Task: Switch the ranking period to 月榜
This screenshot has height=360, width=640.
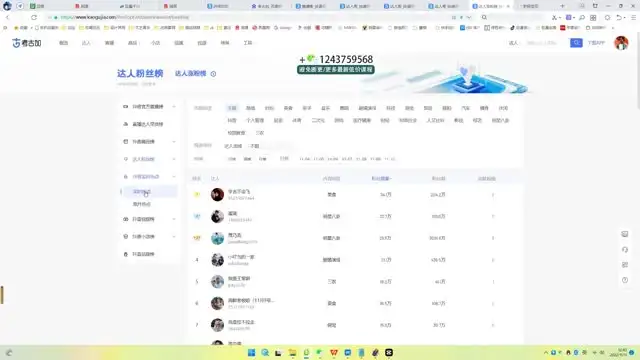Action: click(x=262, y=159)
